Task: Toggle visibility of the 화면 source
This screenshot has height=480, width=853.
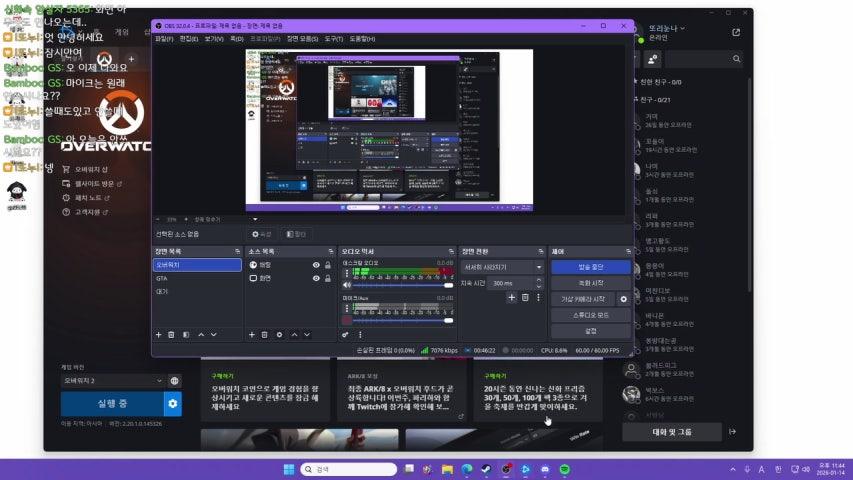Action: click(x=316, y=279)
